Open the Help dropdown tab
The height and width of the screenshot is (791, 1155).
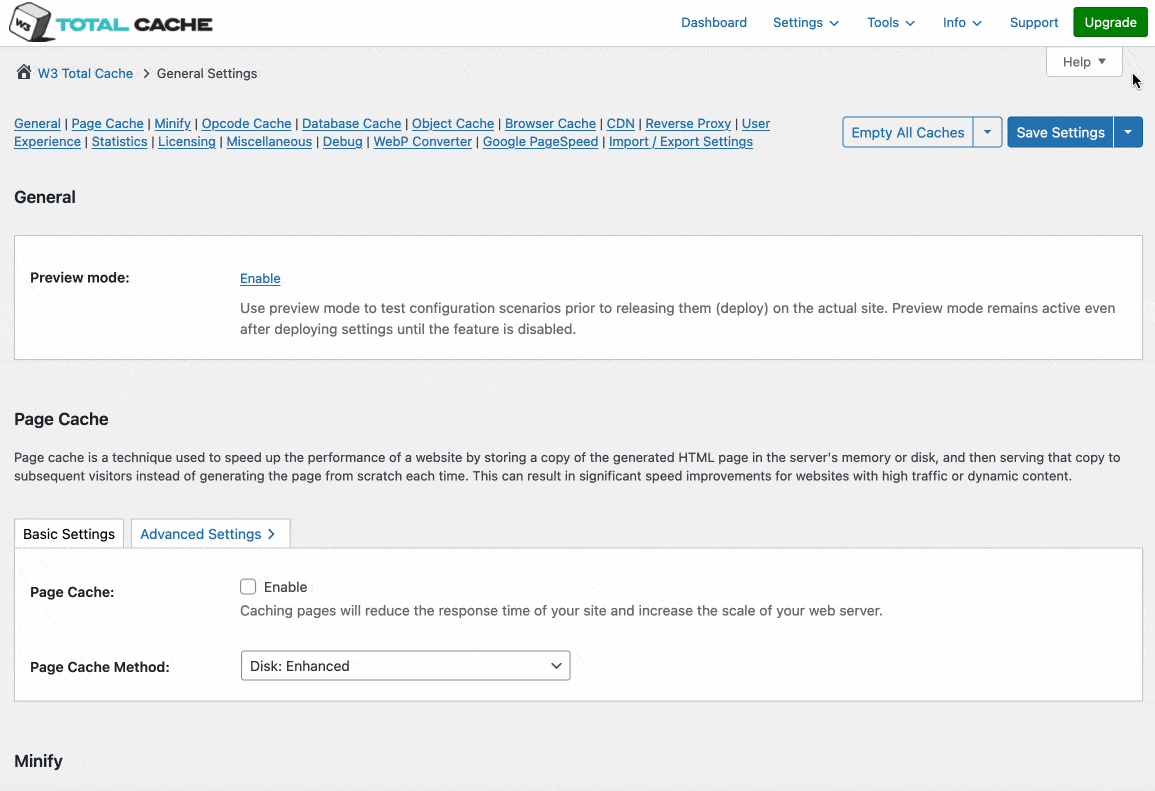tap(1084, 62)
